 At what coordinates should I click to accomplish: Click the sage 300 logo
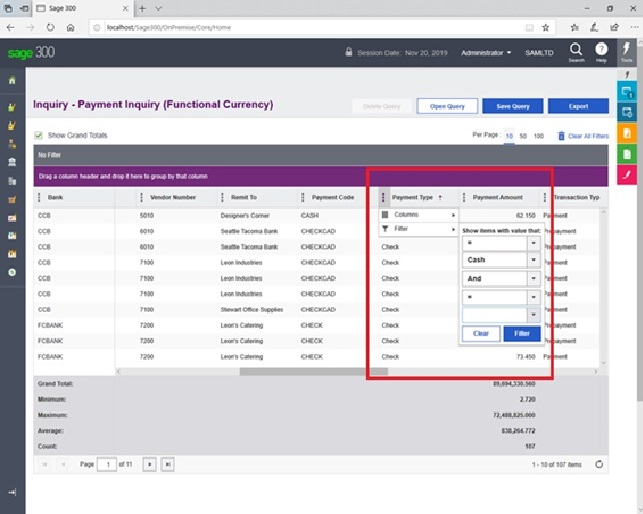tap(31, 53)
